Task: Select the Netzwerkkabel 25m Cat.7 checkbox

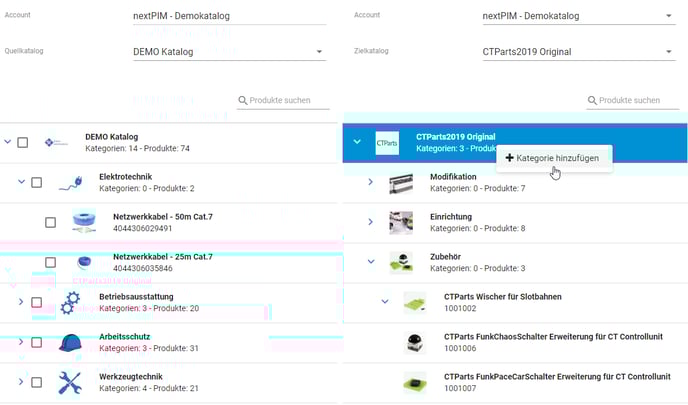Action: (50, 262)
